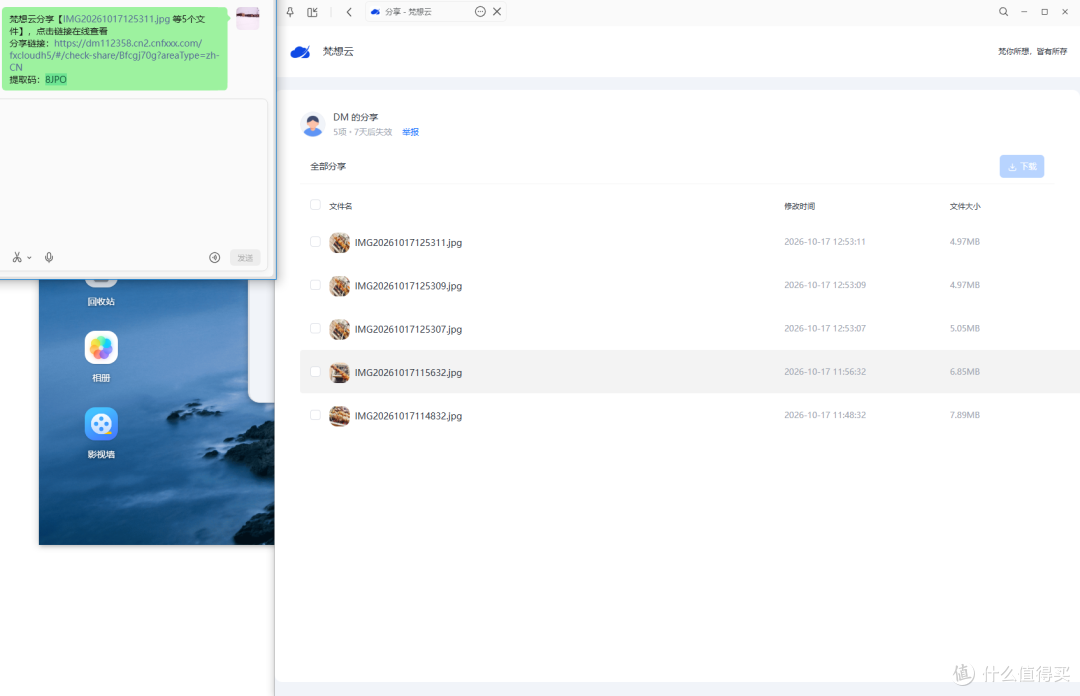1080x696 pixels.
Task: Click the 文件大小 column header
Action: (965, 206)
